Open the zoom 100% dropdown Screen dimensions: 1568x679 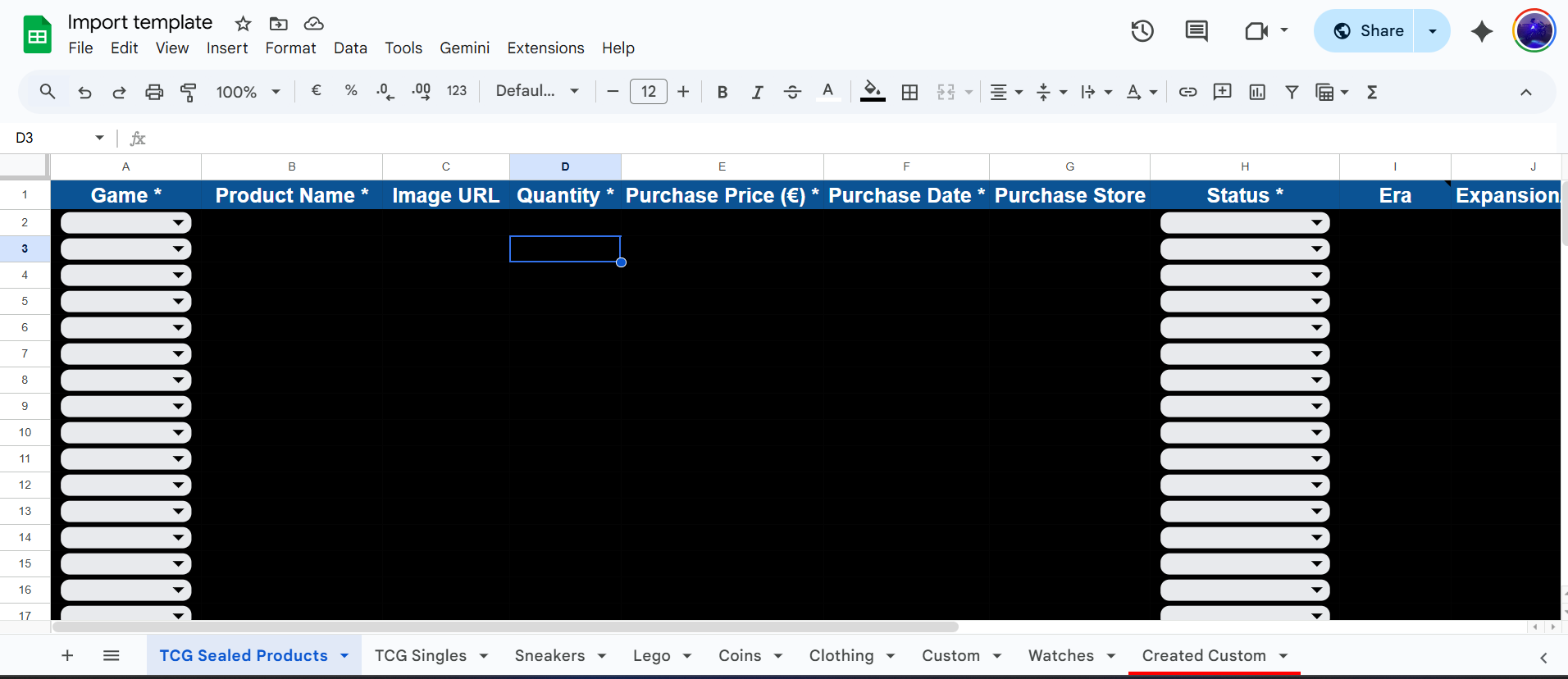pos(248,92)
